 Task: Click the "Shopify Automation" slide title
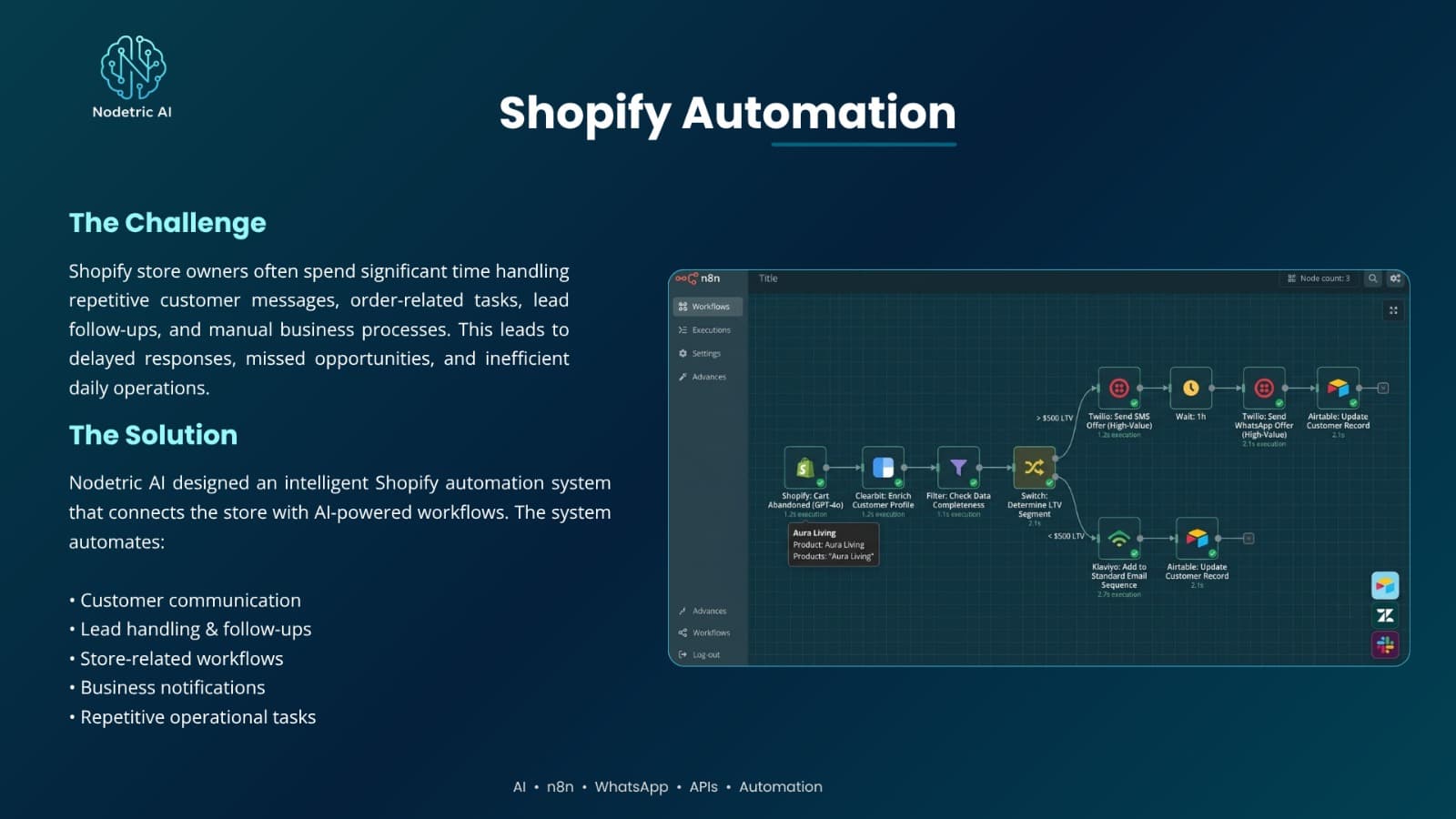coord(727,113)
